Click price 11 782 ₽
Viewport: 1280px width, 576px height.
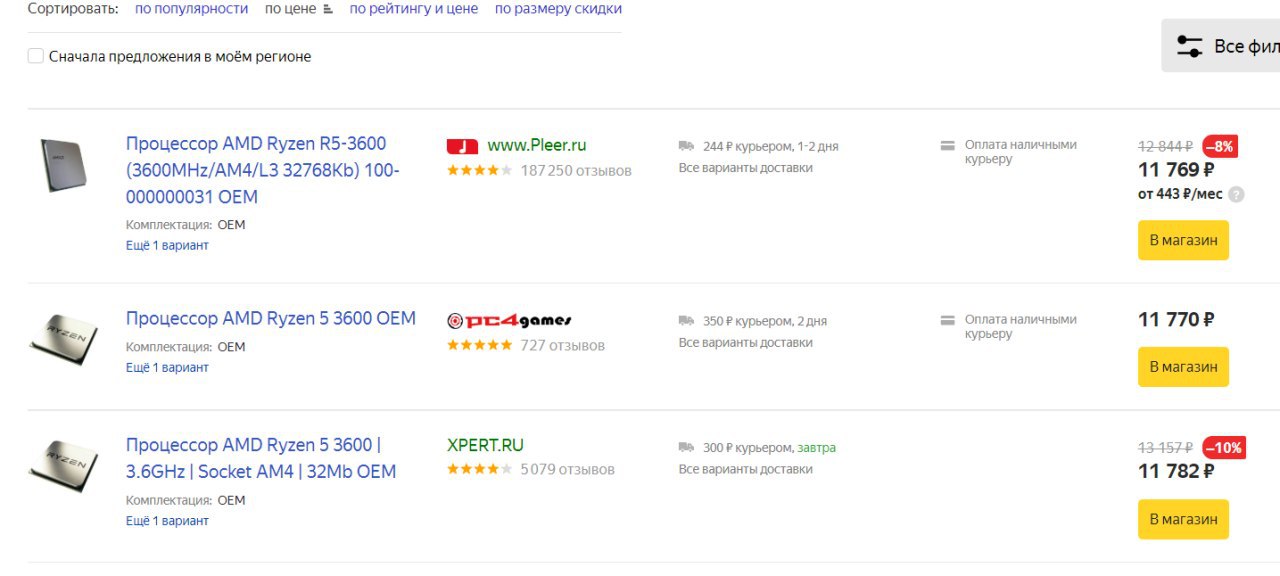click(1176, 471)
